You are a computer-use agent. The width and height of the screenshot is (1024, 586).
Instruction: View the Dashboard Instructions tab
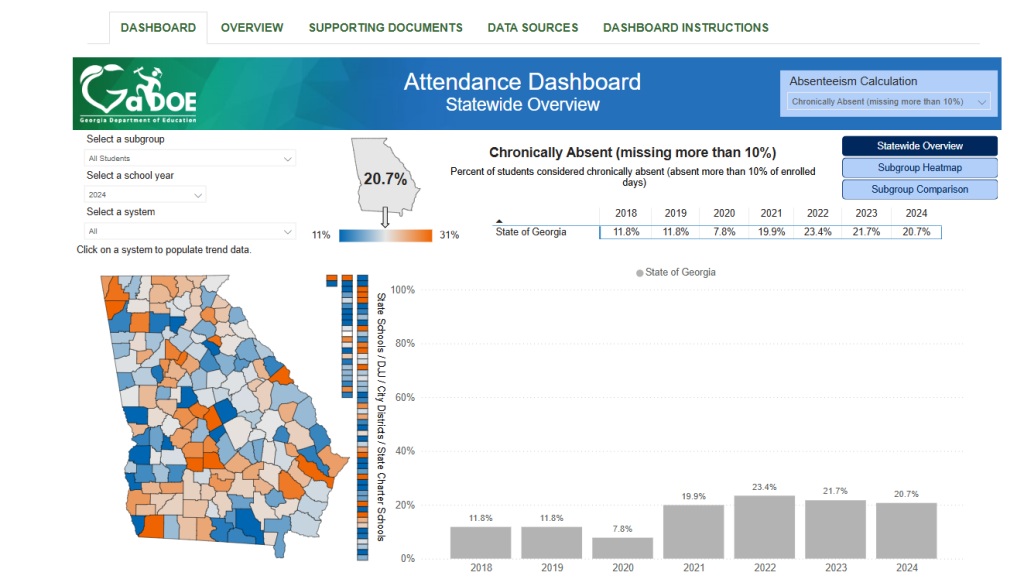[685, 28]
